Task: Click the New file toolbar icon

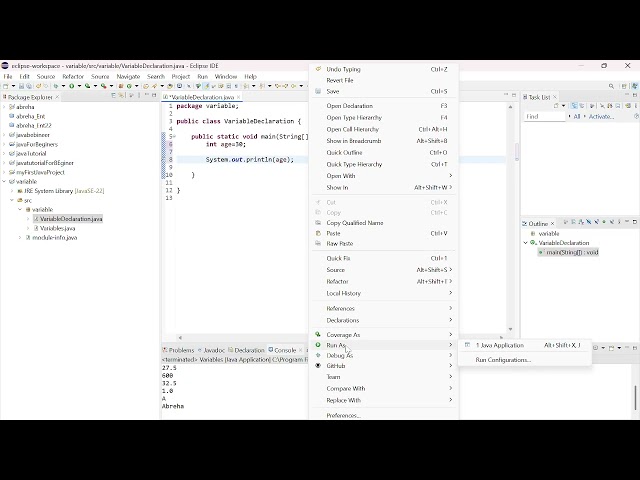Action: tap(5, 86)
